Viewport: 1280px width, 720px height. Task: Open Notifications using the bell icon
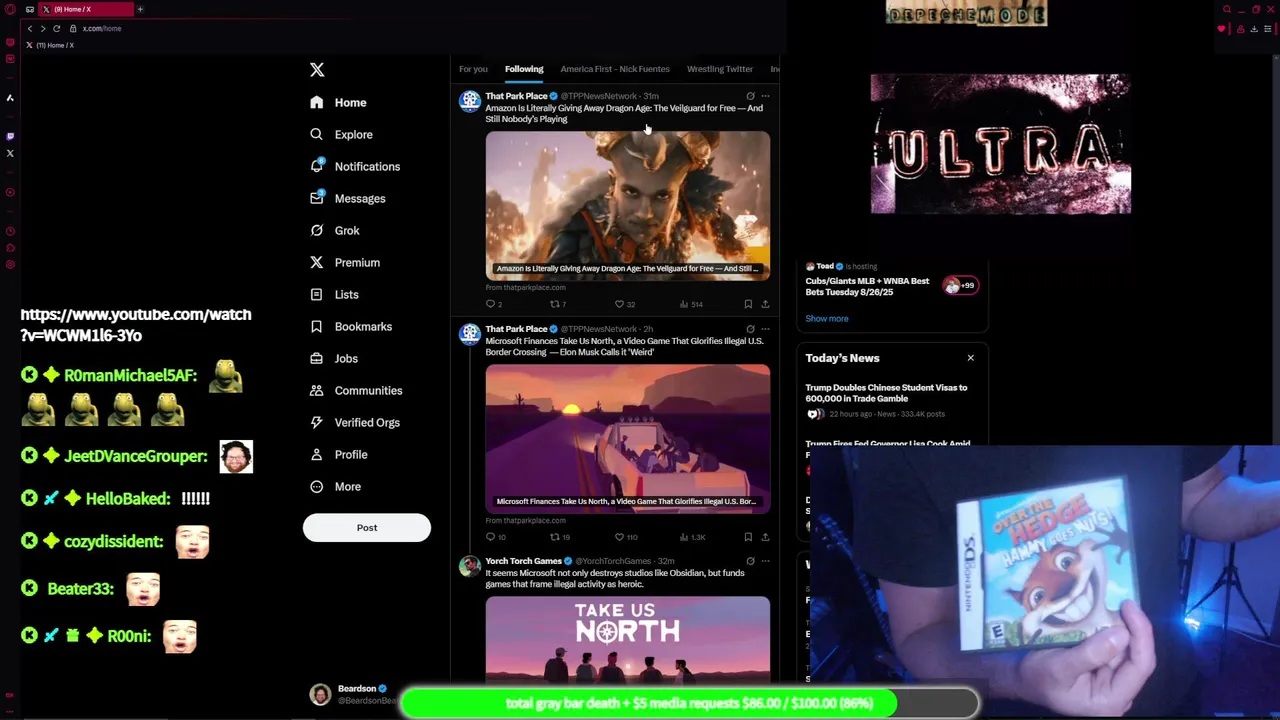tap(316, 166)
